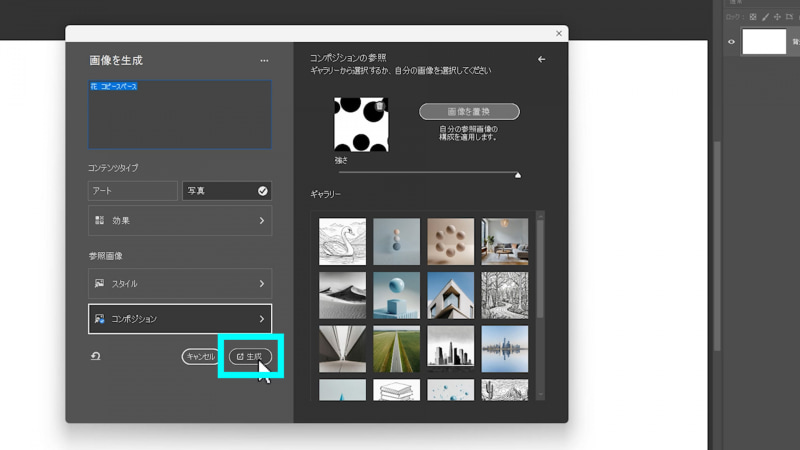Select the white layer thumbnail
800x450 pixels.
coord(764,41)
